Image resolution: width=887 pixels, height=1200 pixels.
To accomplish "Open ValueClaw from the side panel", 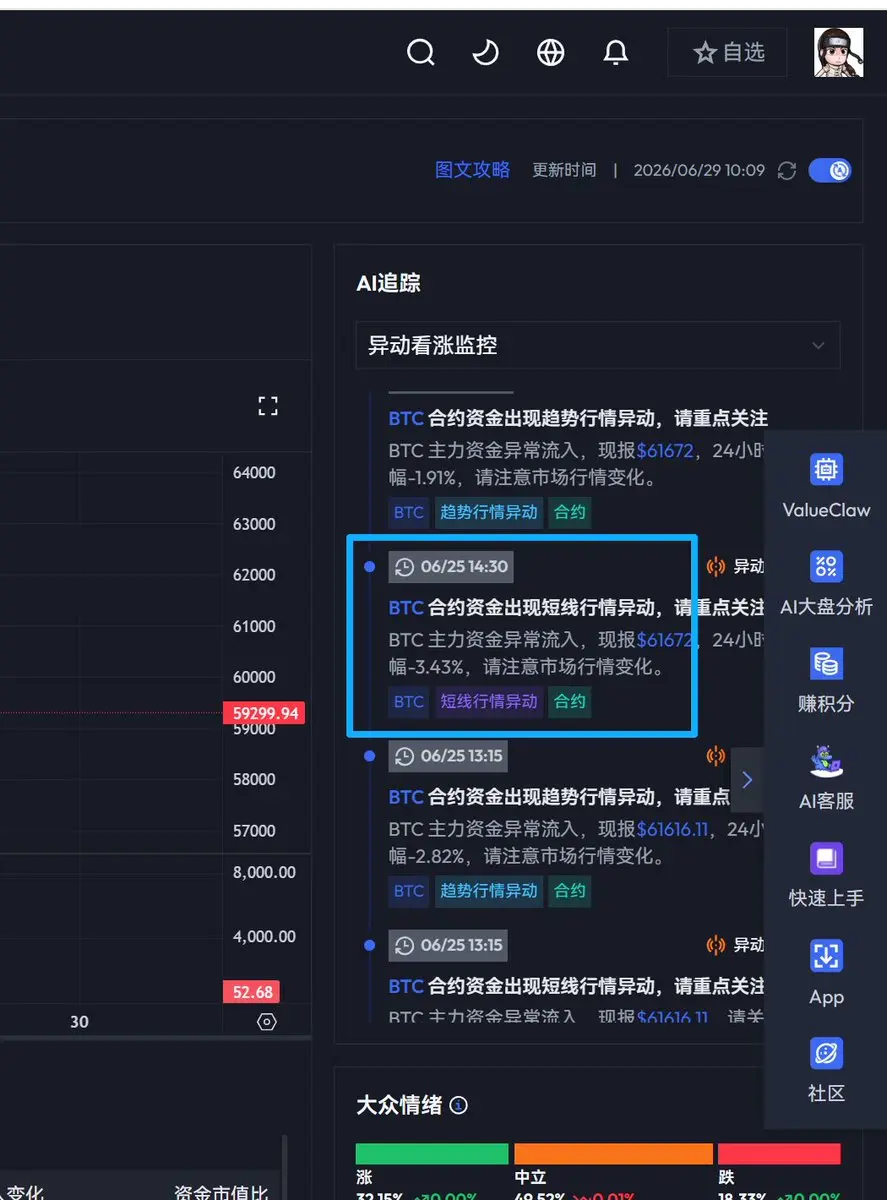I will pos(826,486).
